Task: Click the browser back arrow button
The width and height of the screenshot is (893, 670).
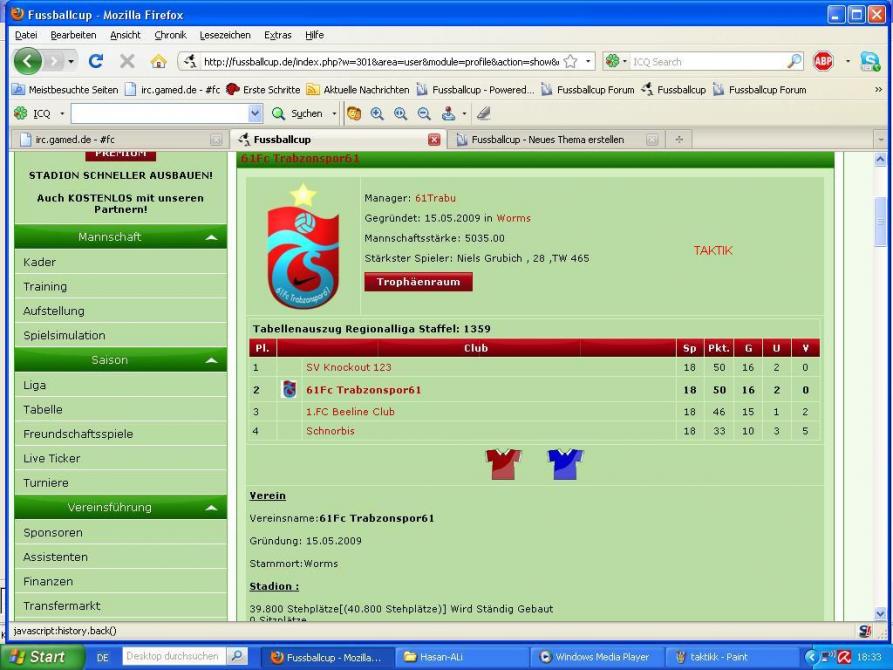Action: point(28,62)
